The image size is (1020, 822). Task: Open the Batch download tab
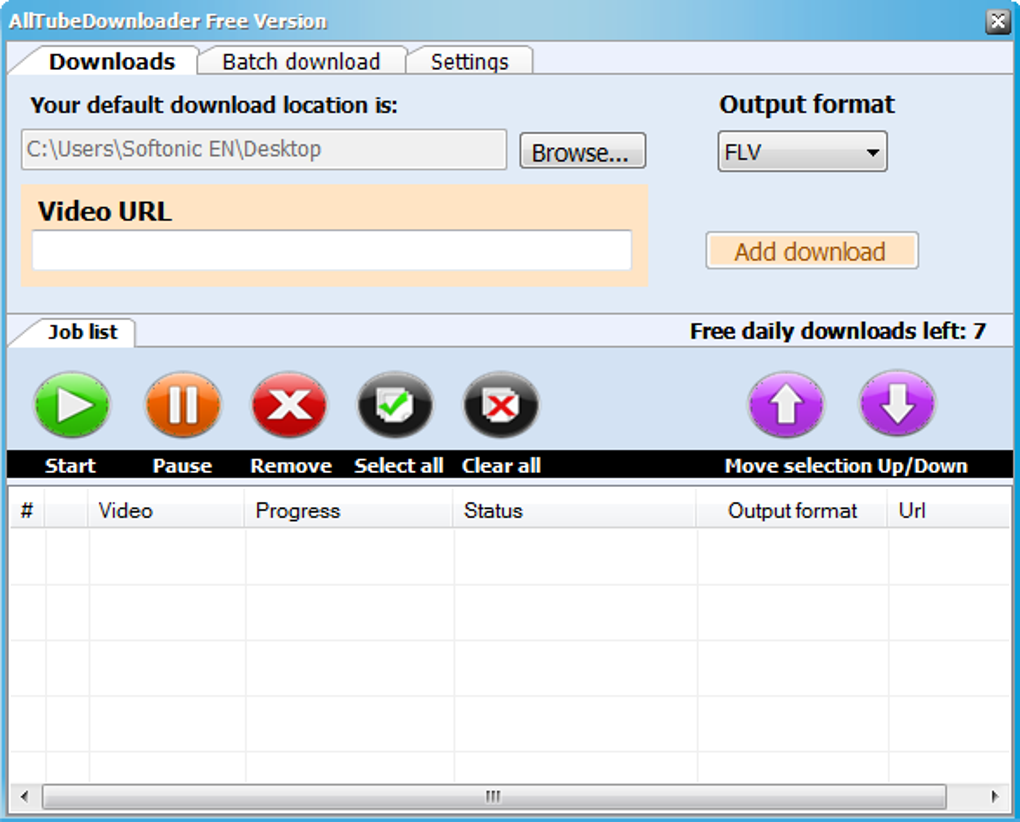301,61
